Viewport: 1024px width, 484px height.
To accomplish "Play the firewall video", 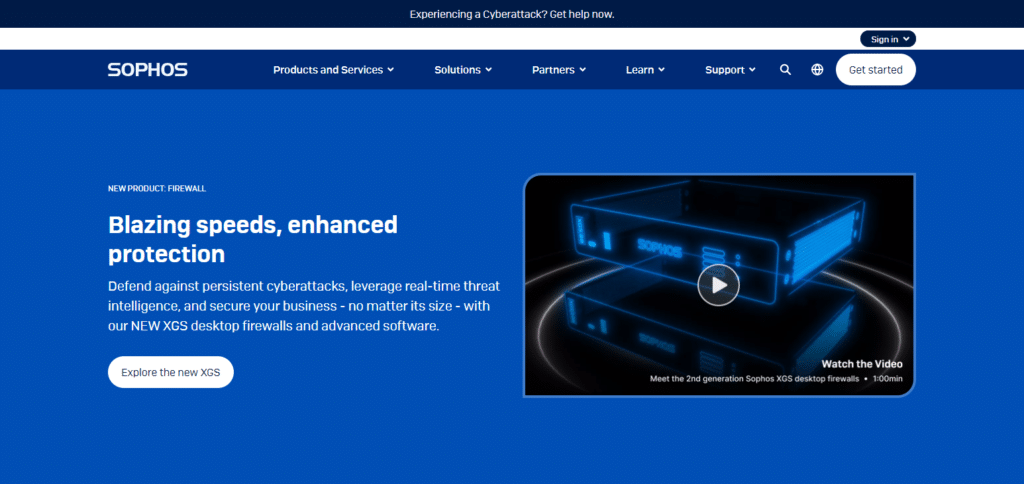I will point(718,285).
